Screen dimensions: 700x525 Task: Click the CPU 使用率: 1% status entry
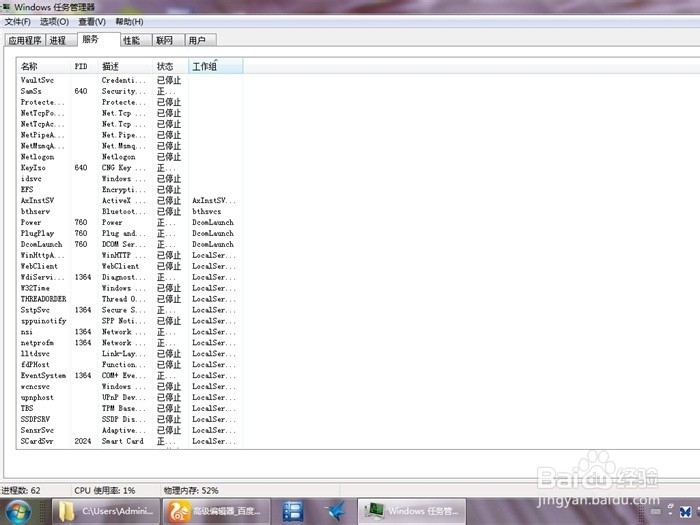pos(105,490)
